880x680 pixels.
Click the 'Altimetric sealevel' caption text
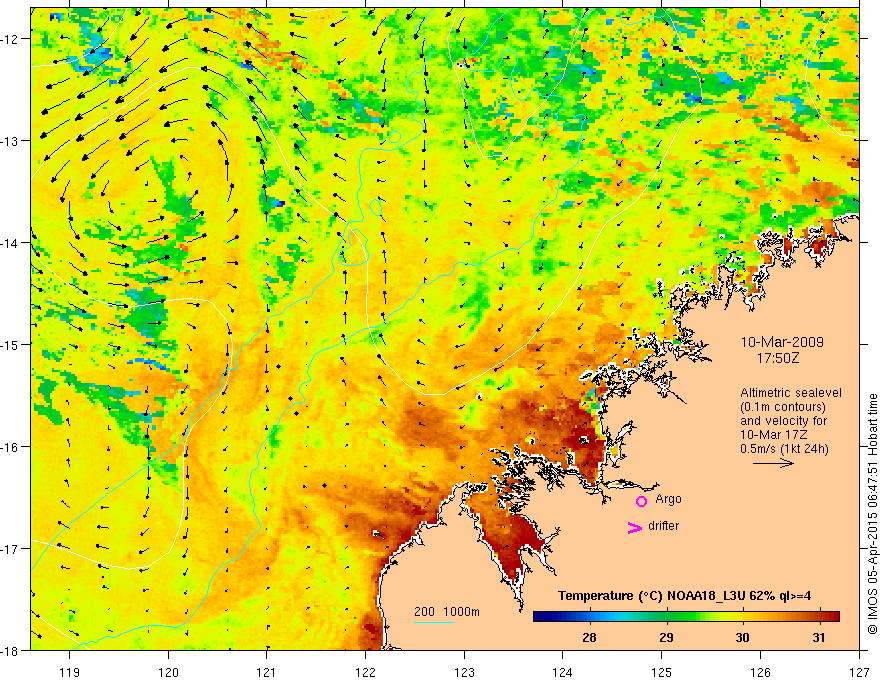click(791, 393)
